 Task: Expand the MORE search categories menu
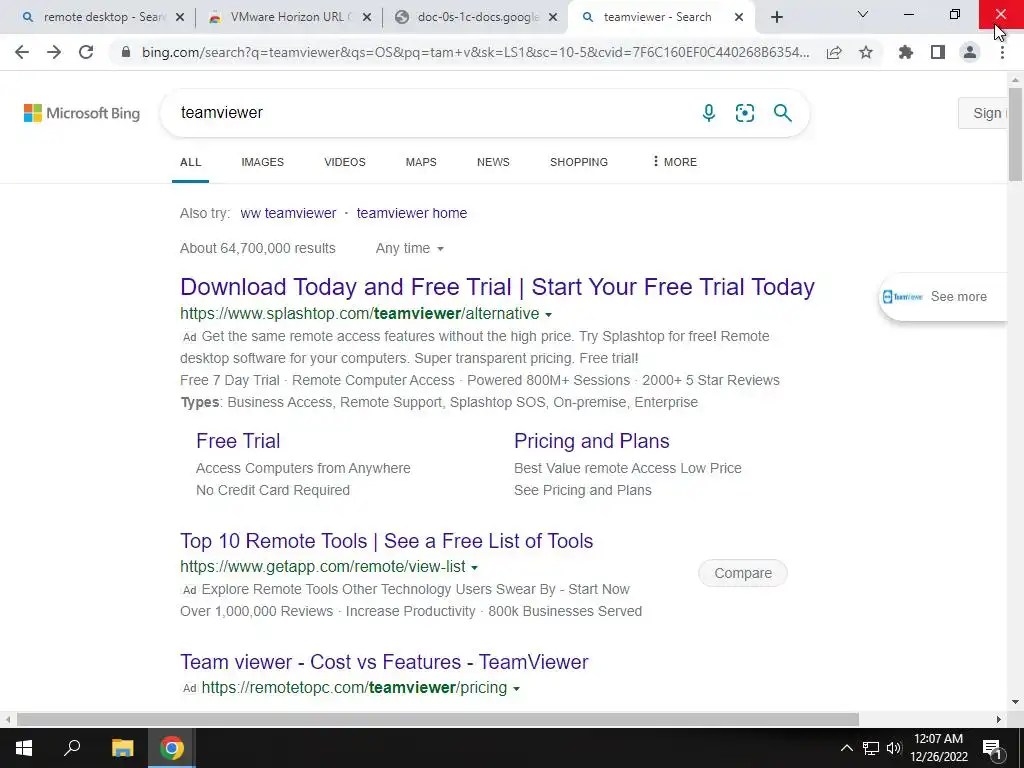(x=675, y=162)
